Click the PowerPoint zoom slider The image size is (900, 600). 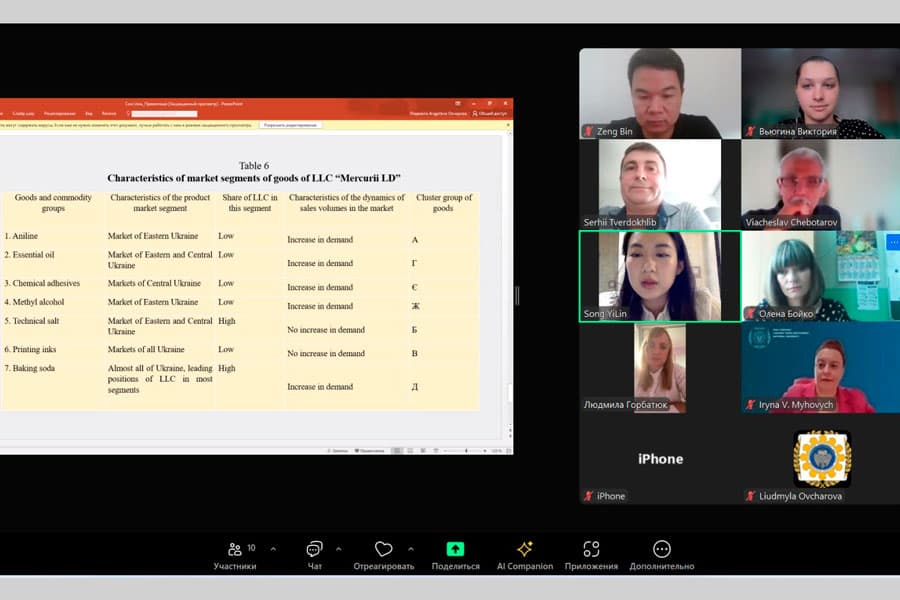466,451
